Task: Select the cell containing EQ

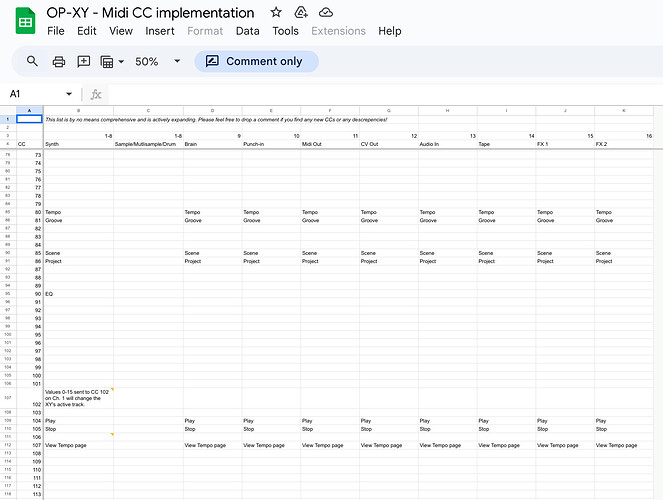Action: [78, 294]
